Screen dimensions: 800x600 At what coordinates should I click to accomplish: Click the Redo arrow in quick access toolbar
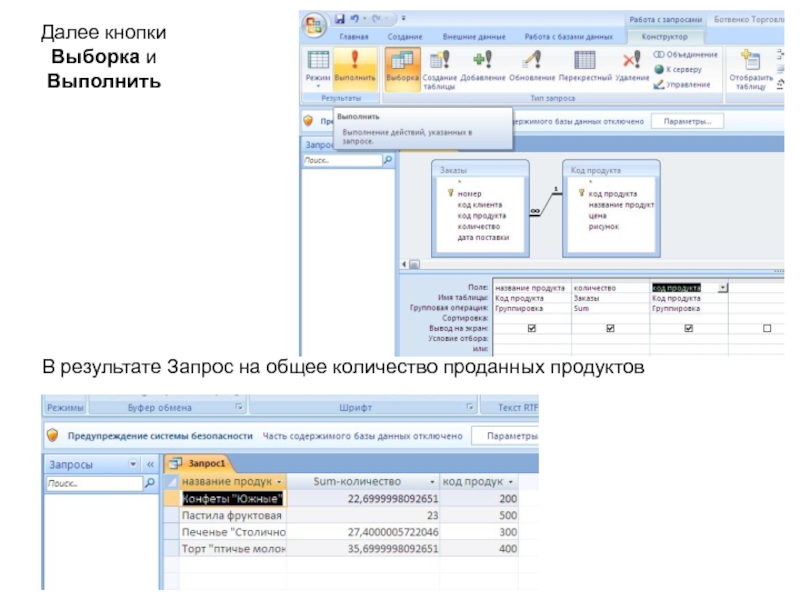376,19
